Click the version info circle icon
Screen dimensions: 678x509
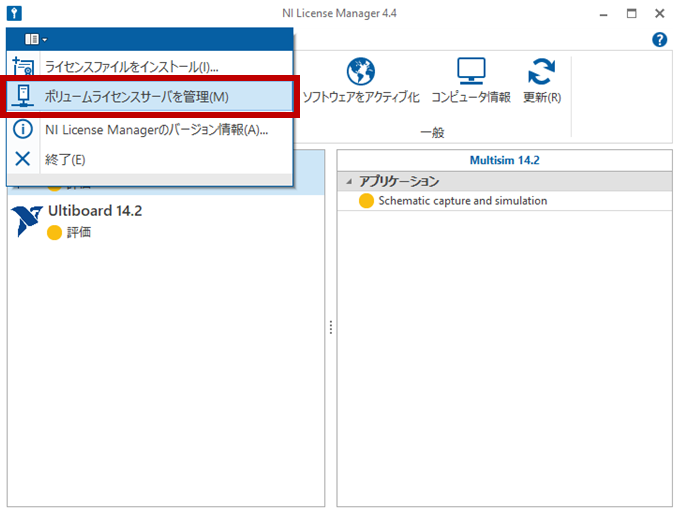(x=23, y=129)
